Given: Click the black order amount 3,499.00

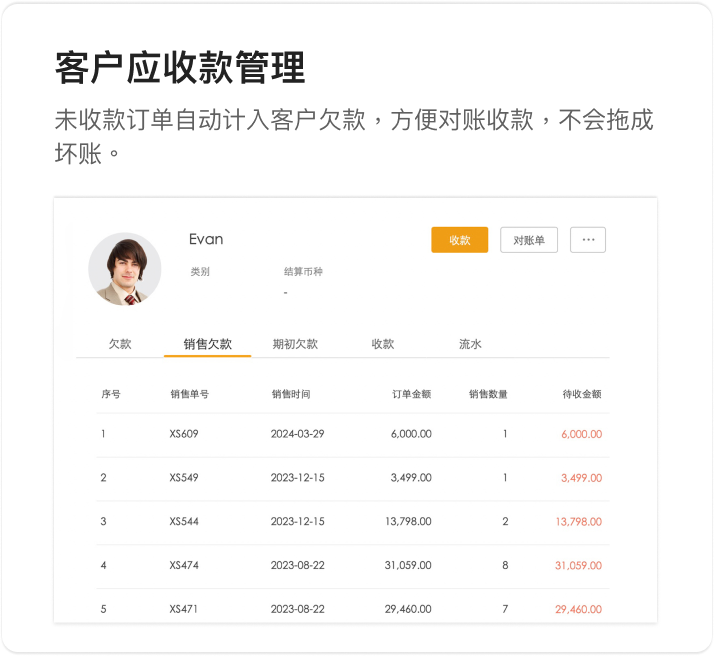Looking at the screenshot, I should coord(411,478).
